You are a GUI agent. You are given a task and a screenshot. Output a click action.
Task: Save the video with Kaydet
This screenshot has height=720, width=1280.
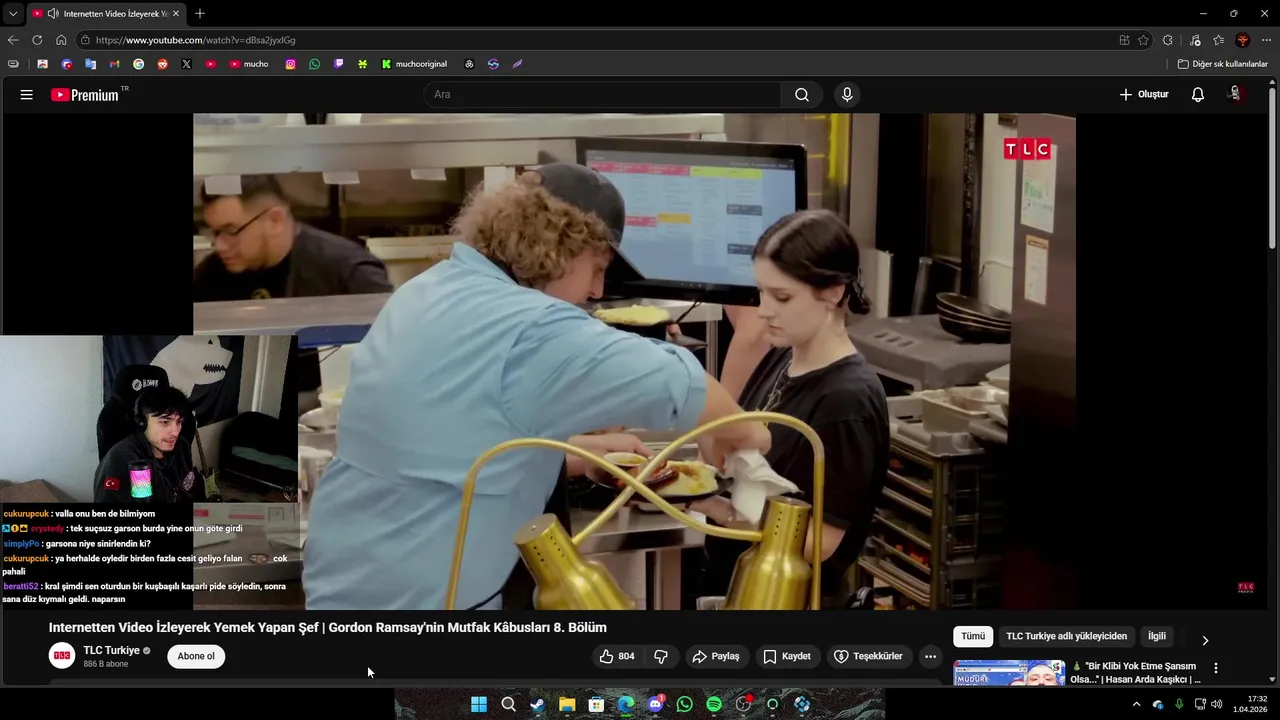click(x=786, y=656)
